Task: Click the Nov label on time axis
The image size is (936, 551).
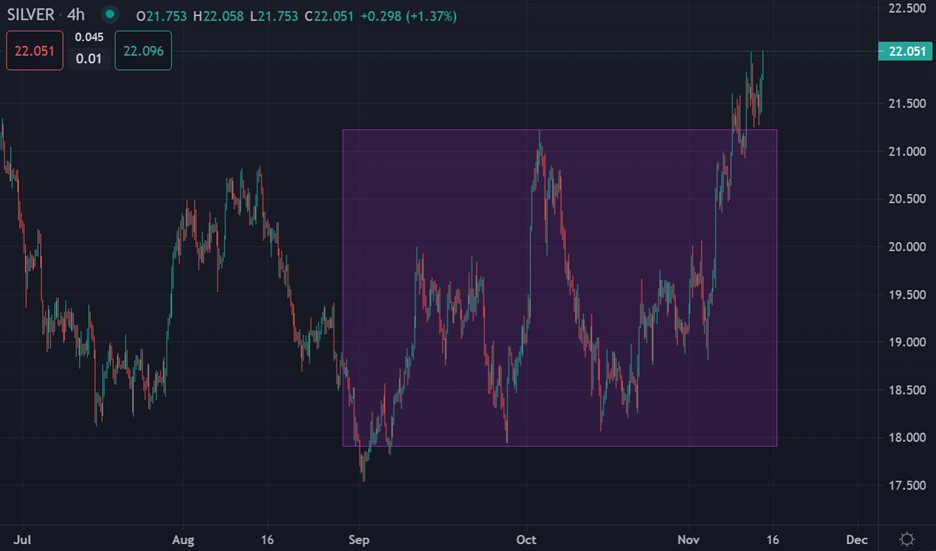Action: [x=688, y=540]
